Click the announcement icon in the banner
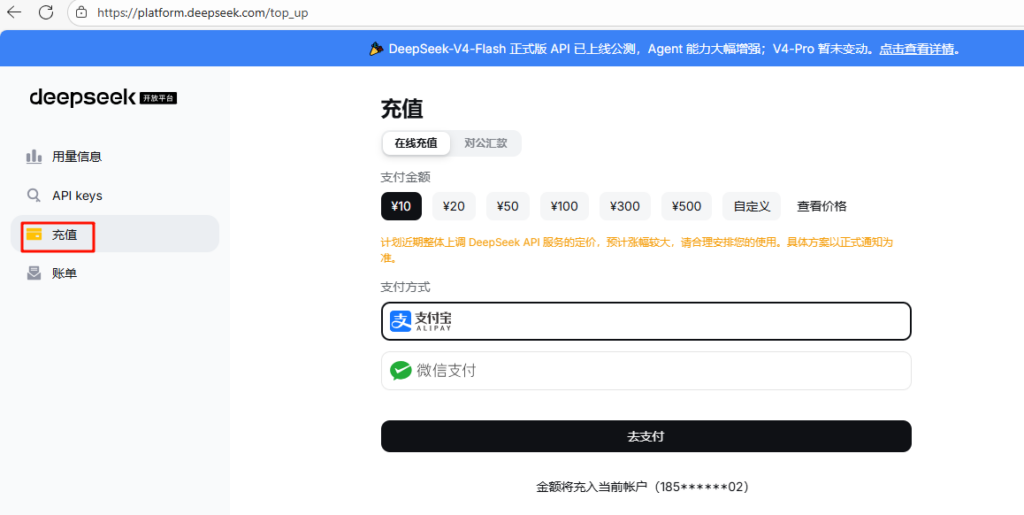1024x515 pixels. click(x=376, y=49)
